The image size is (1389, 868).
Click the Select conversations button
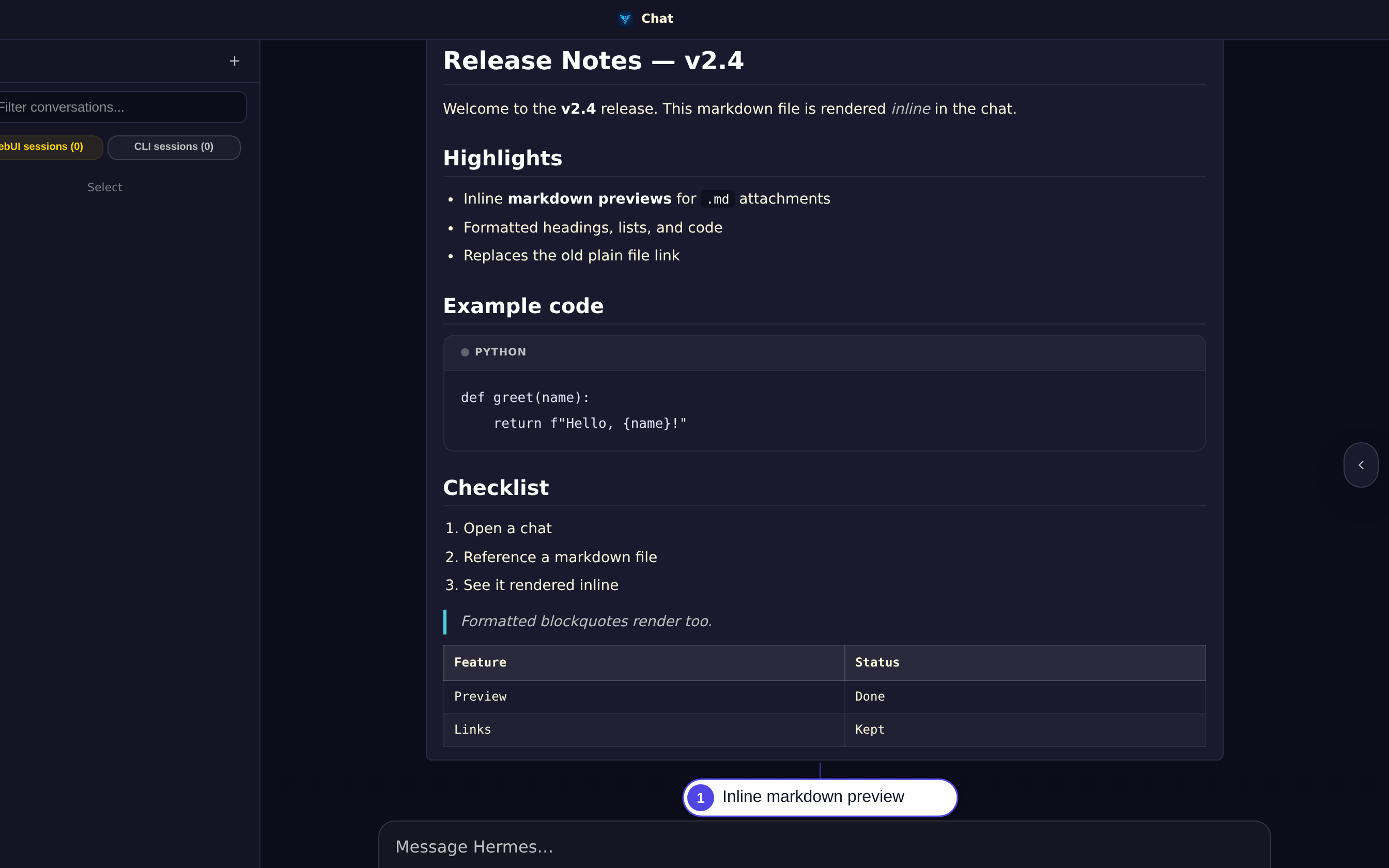point(104,187)
